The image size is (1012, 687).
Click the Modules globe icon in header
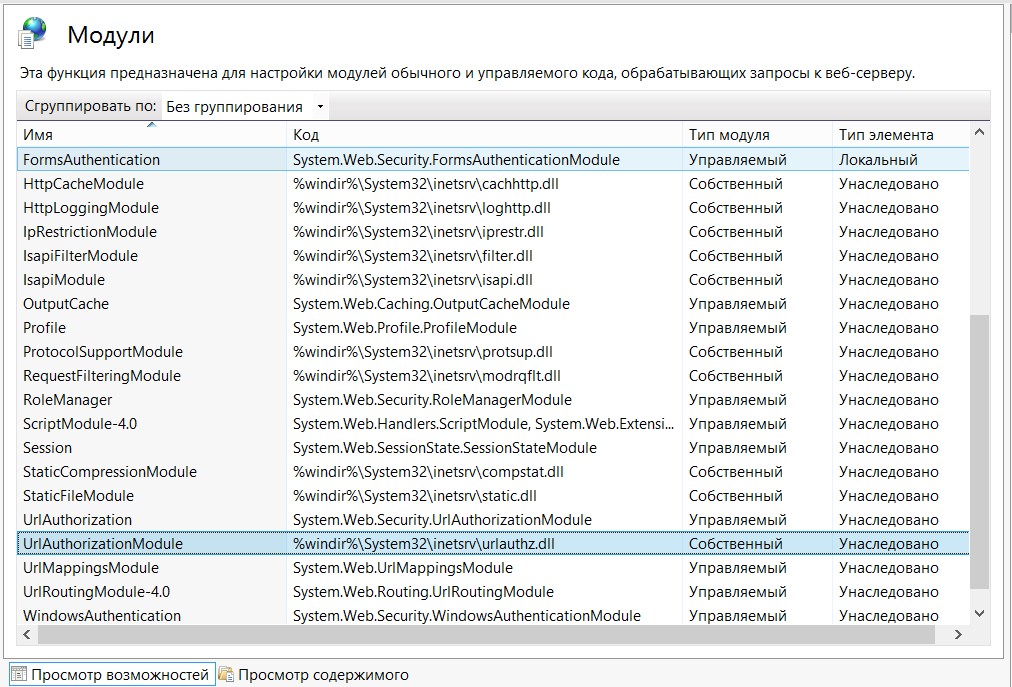[x=33, y=33]
